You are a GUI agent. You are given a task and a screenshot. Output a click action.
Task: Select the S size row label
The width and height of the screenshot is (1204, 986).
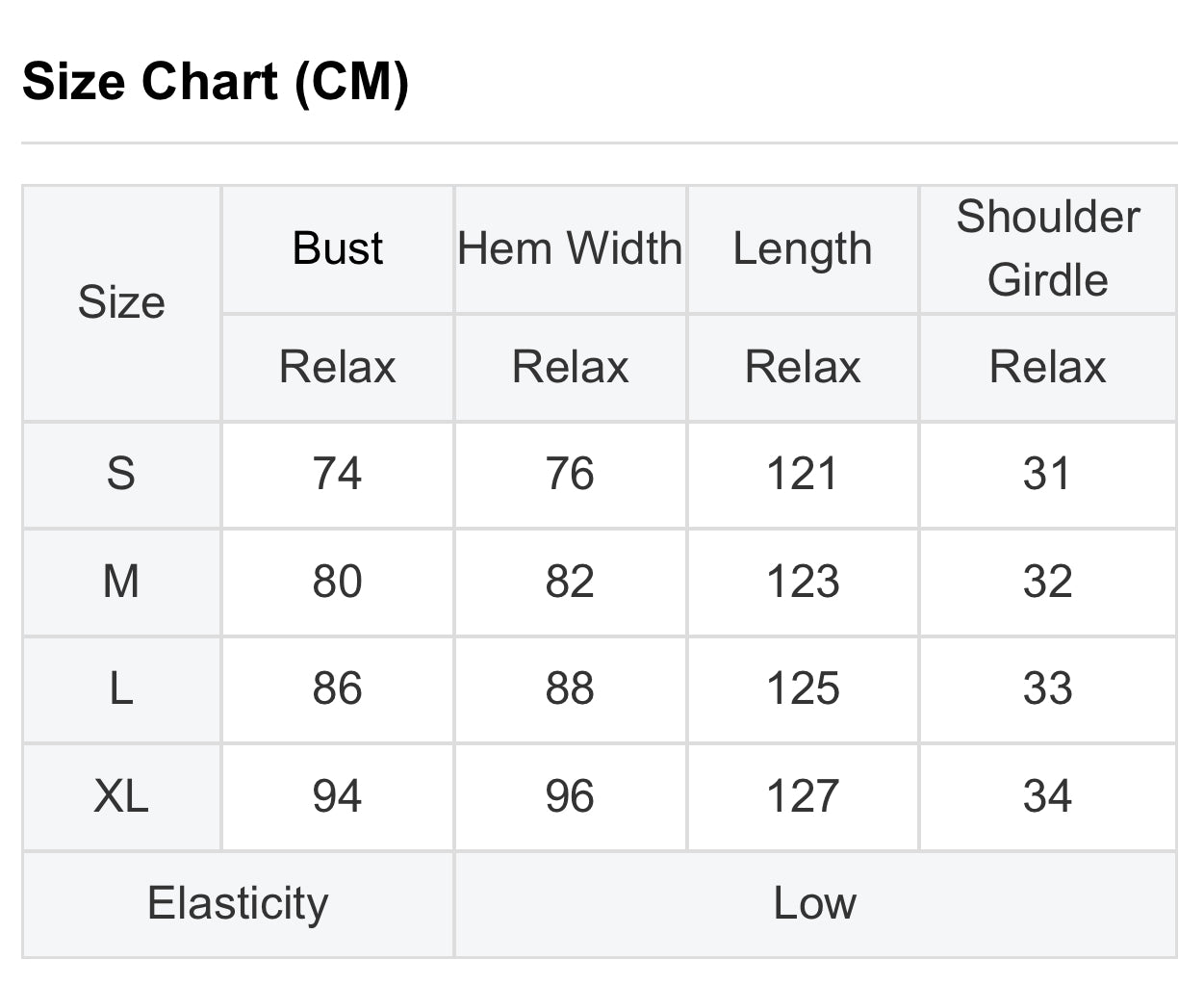(121, 474)
